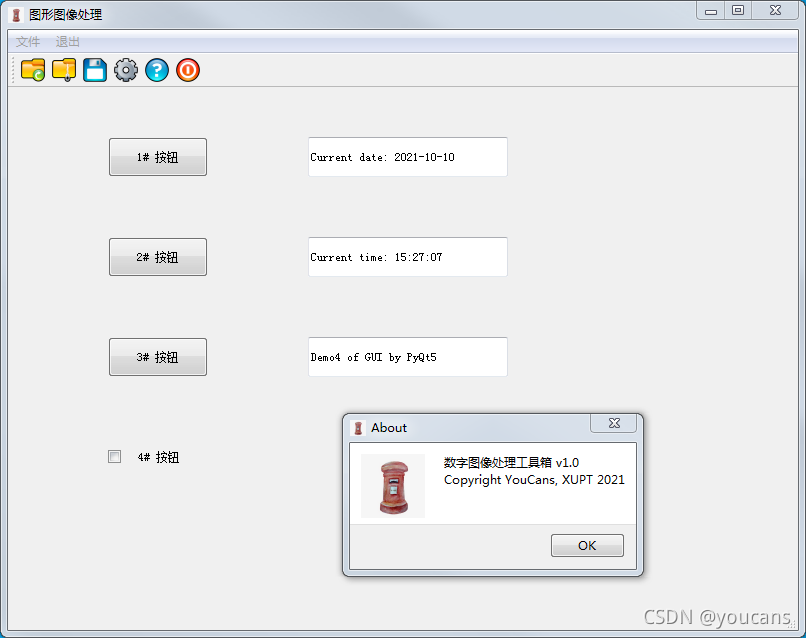Click the open folder toolbar icon

coord(33,70)
